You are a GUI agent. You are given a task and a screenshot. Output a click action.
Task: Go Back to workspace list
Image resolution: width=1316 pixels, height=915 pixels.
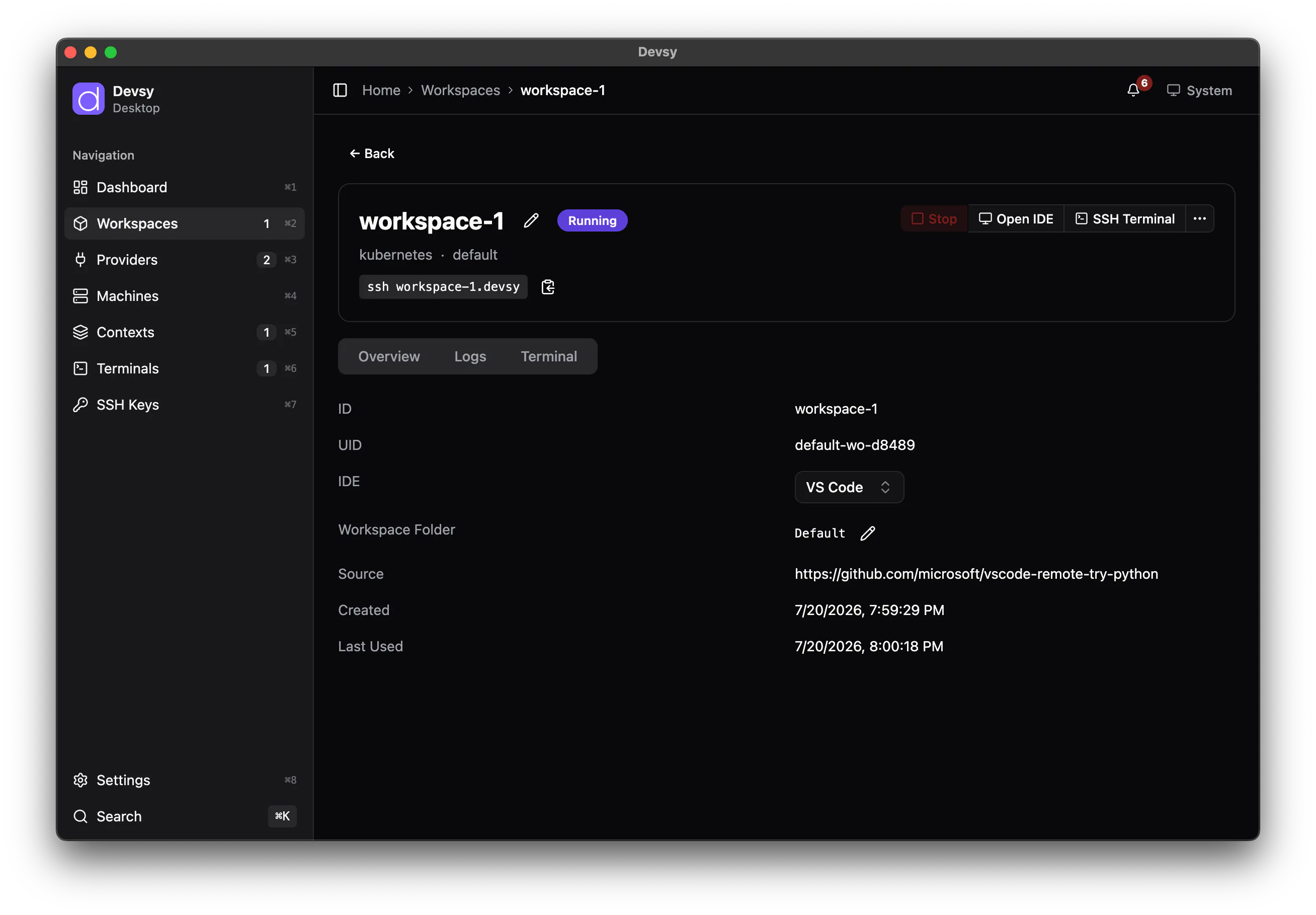click(372, 153)
